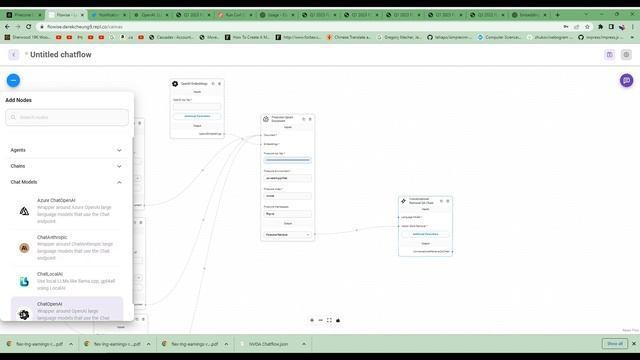The width and height of the screenshot is (640, 360).
Task: Fit the canvas view to screen
Action: click(329, 320)
